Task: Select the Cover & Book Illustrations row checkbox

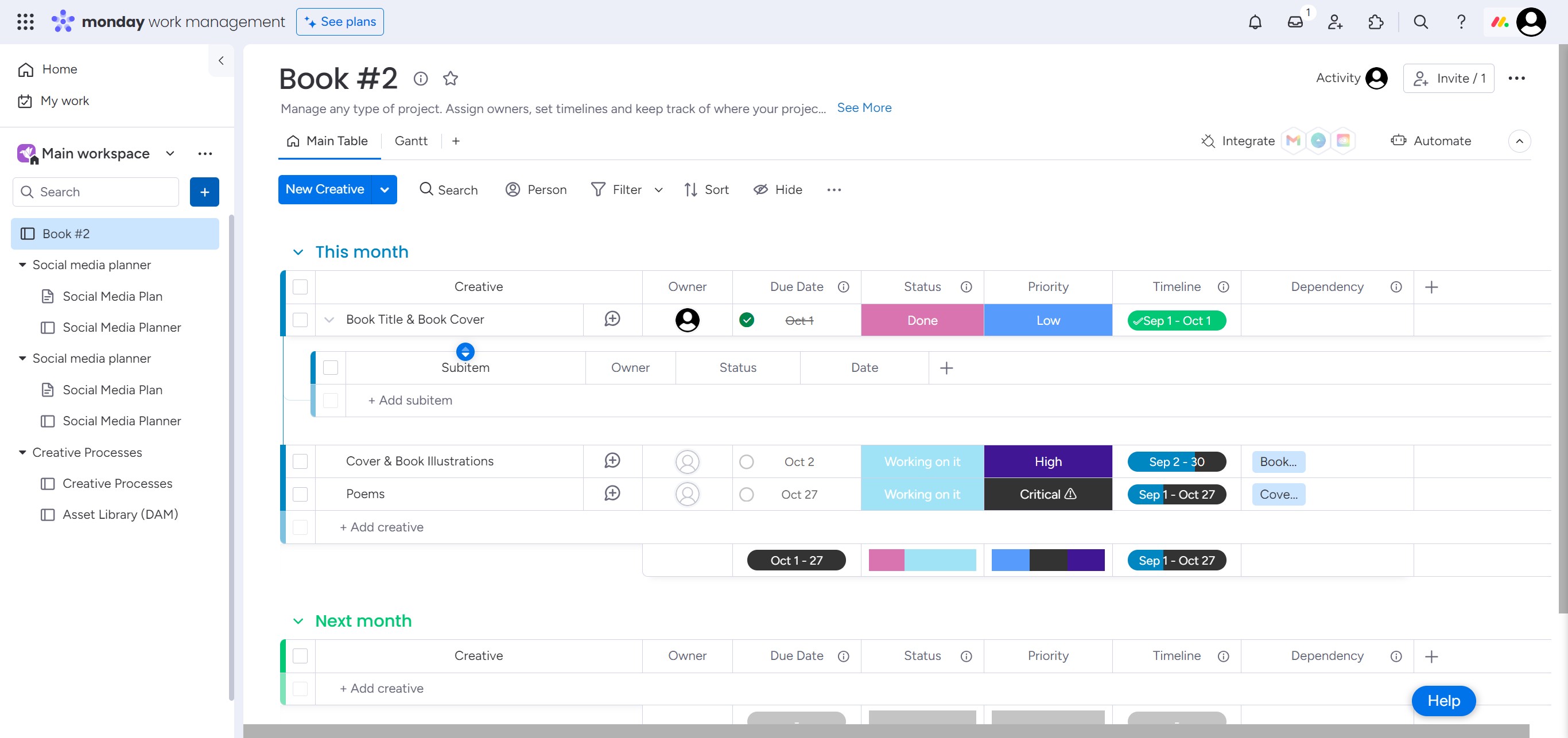Action: (300, 461)
